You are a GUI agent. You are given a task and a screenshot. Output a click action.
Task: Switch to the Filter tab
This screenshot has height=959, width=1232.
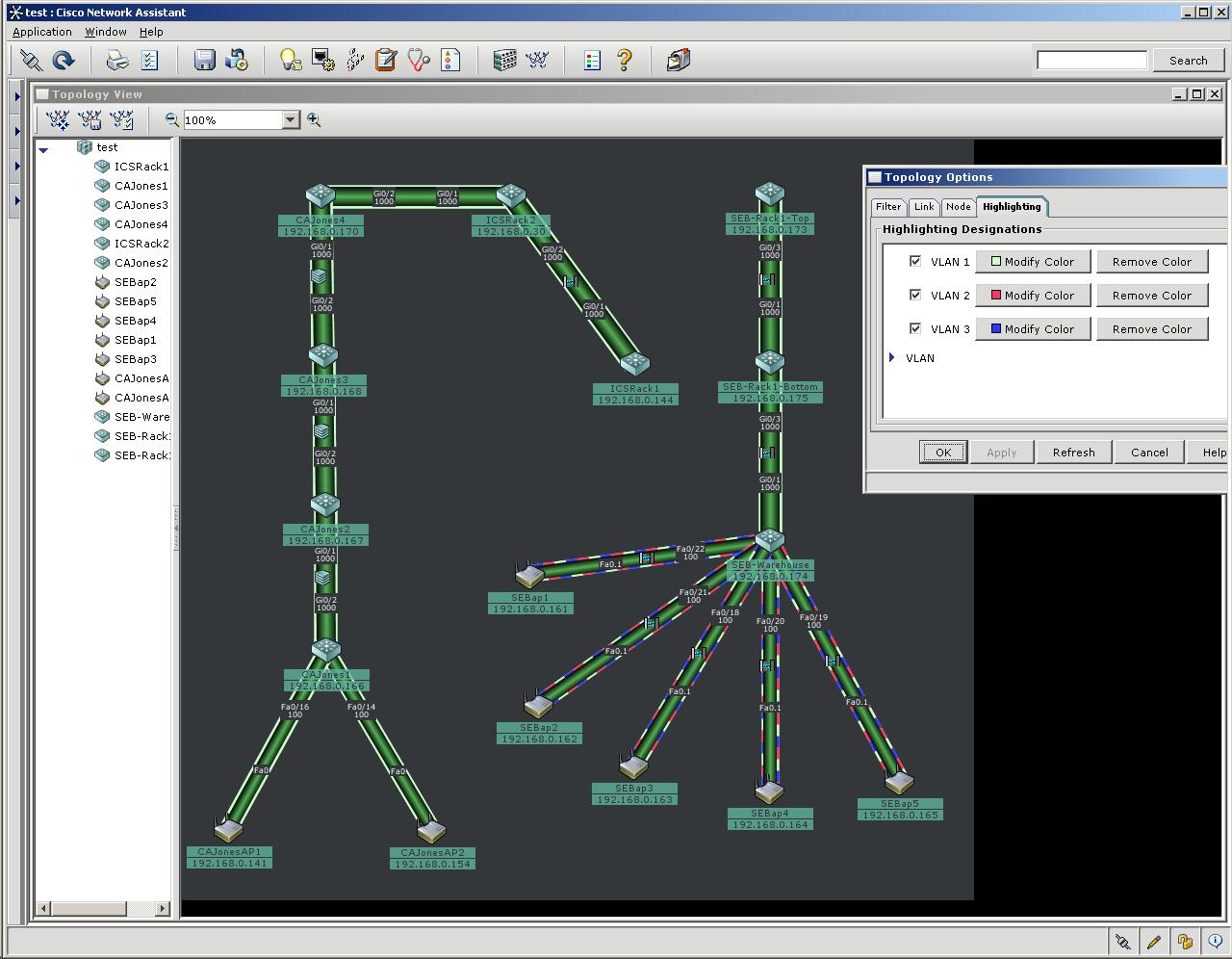point(888,207)
